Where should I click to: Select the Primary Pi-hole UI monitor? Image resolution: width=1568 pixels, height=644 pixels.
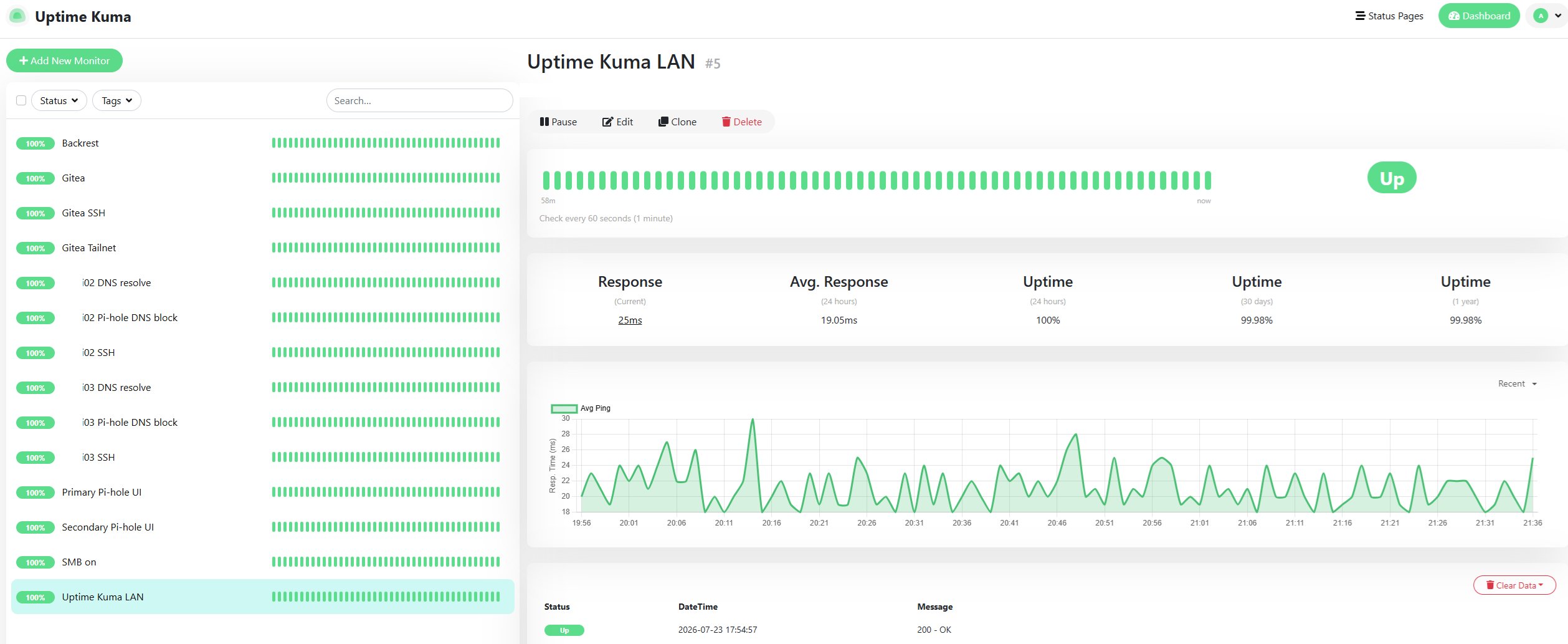tap(263, 493)
